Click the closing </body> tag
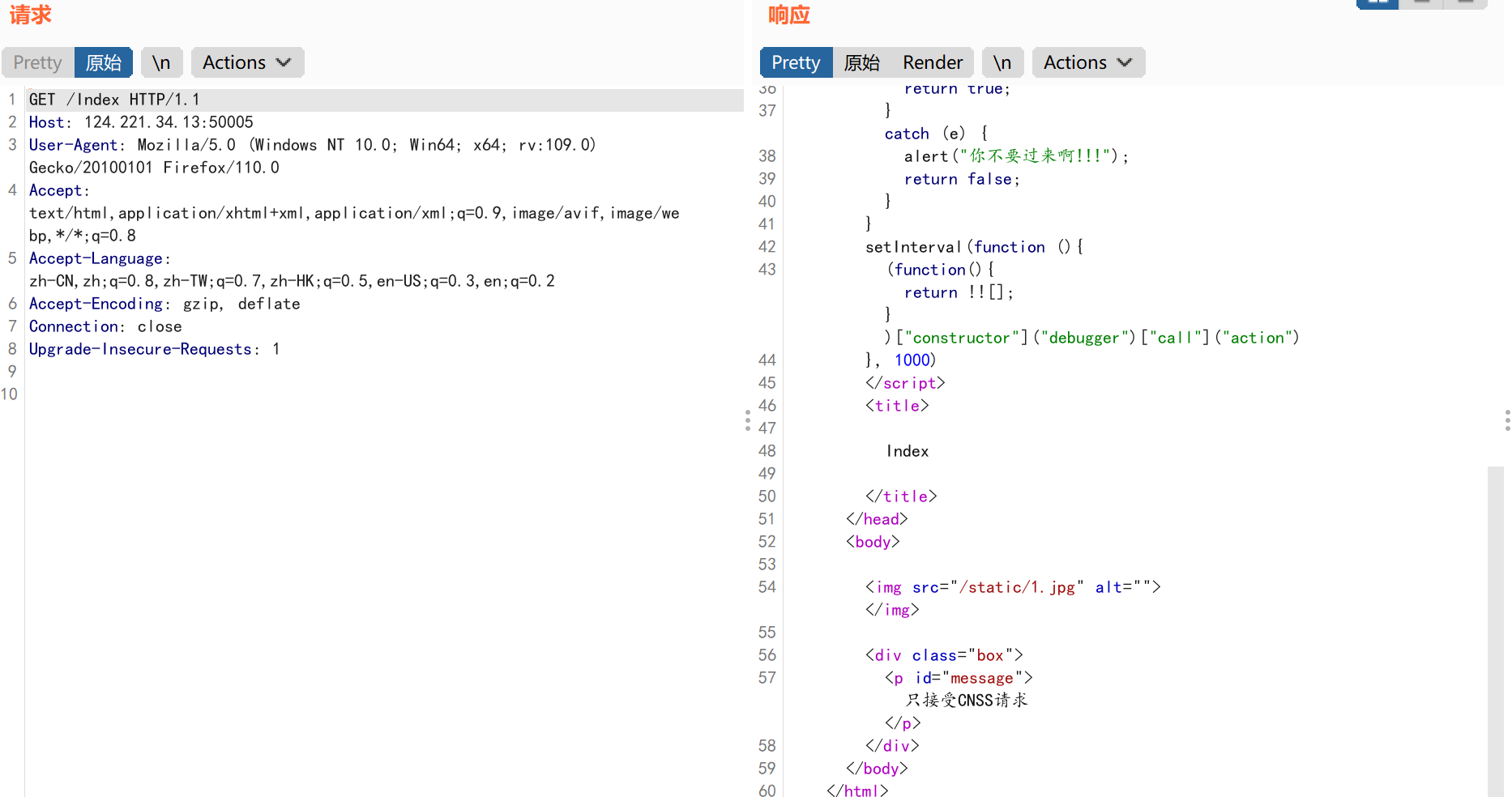The width and height of the screenshot is (1512, 797). click(x=877, y=769)
